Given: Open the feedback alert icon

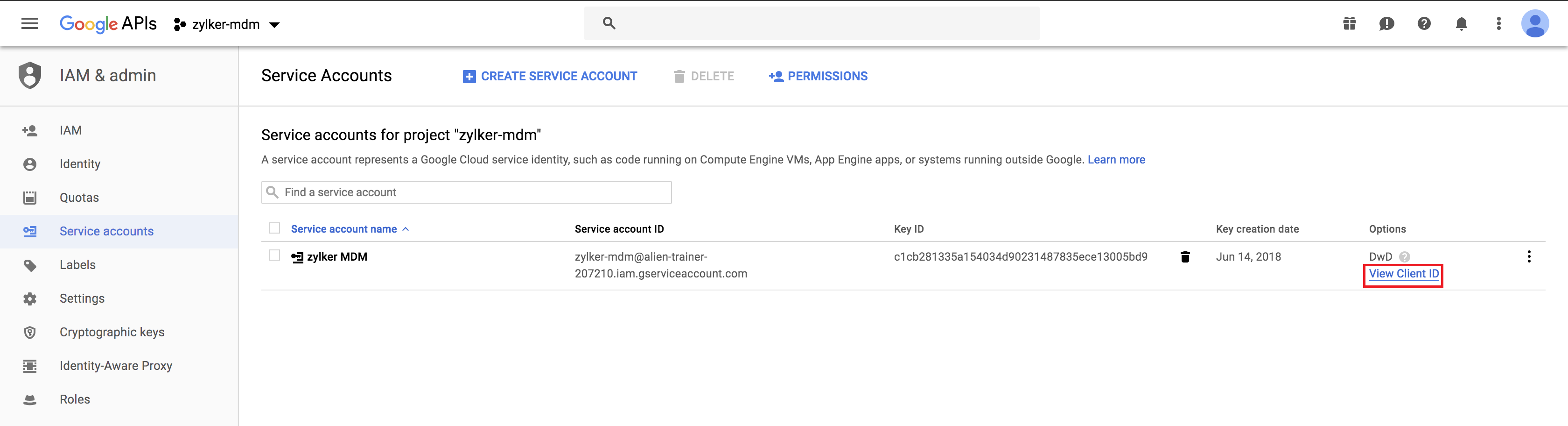Looking at the screenshot, I should [x=1386, y=24].
